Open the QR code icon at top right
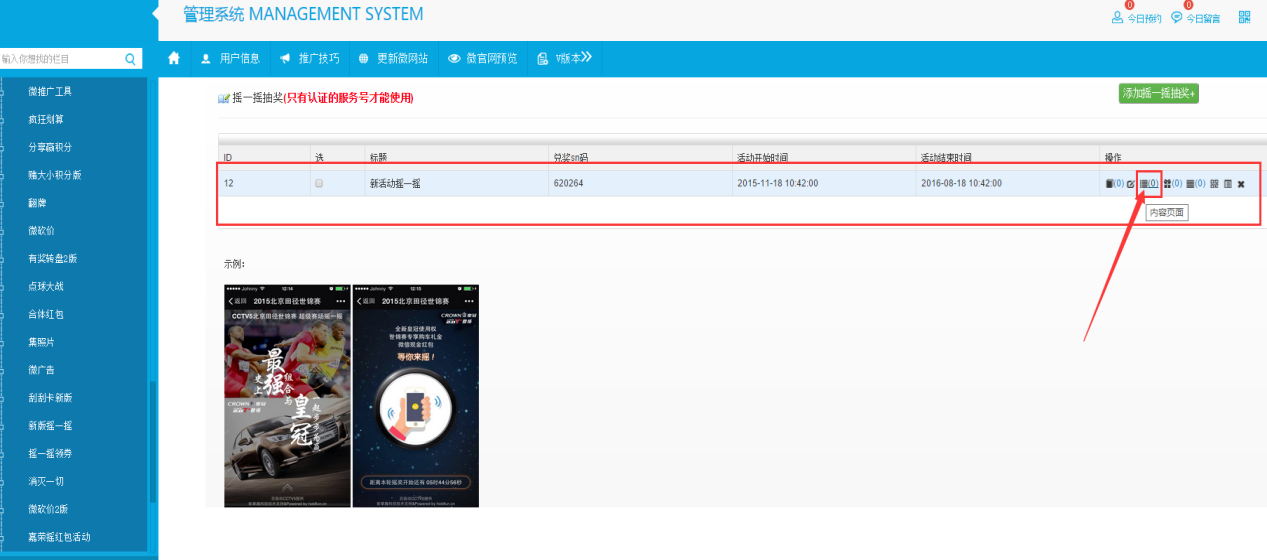Image resolution: width=1267 pixels, height=560 pixels. 1244,17
